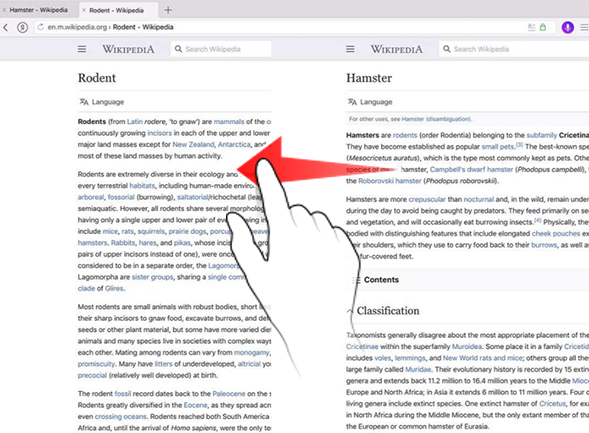Close the Rodent - Wikipedia tab

84,10
